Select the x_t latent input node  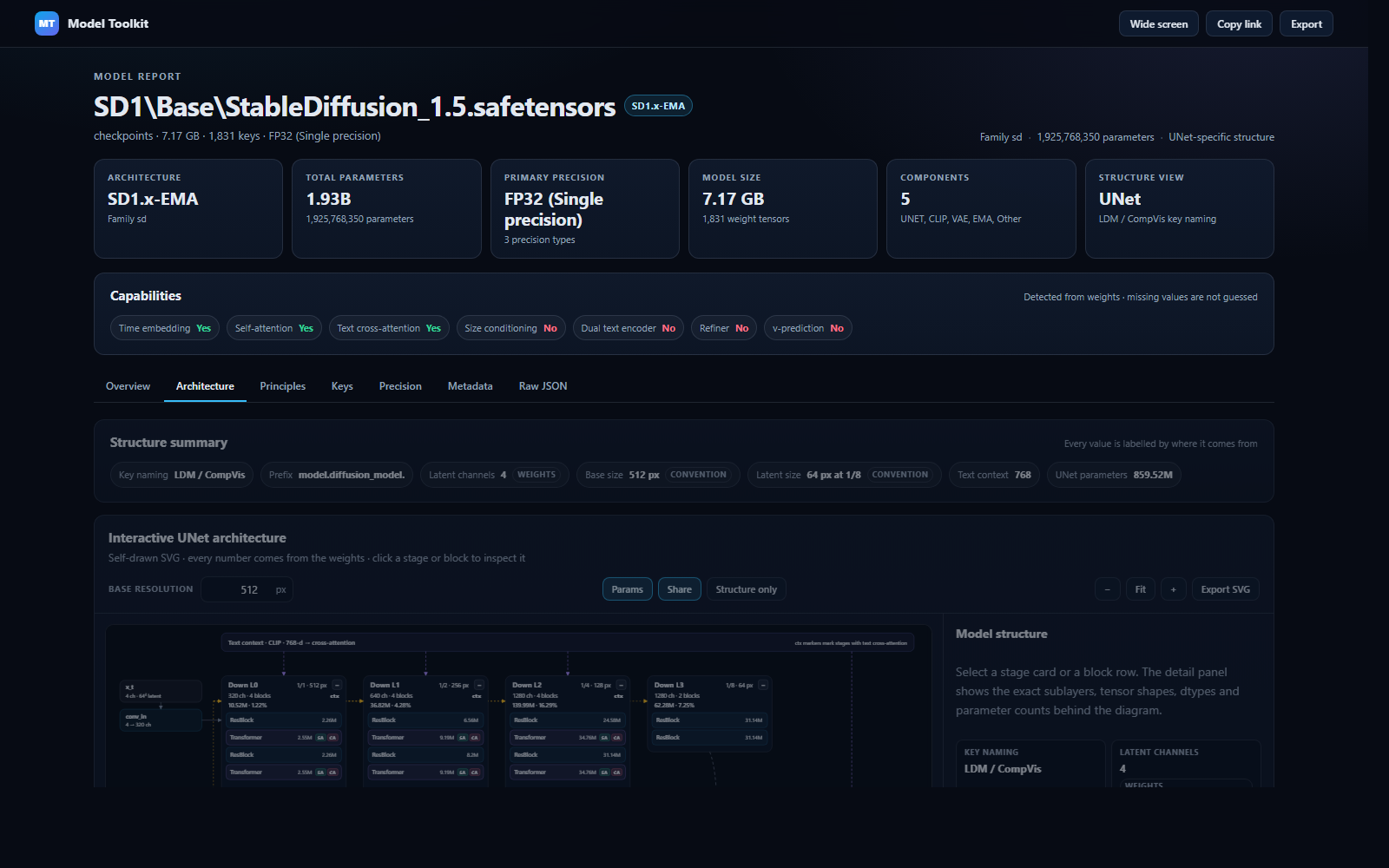161,691
